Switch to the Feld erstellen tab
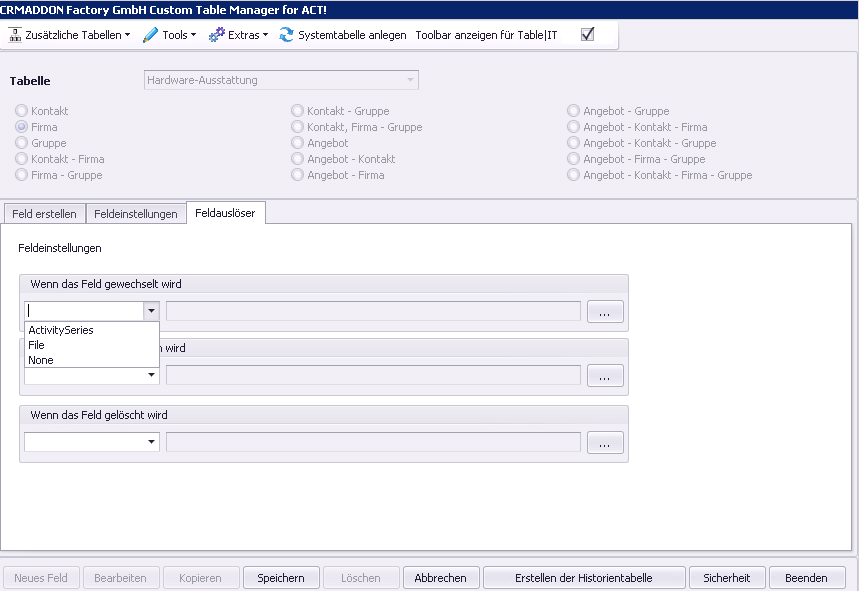859x591 pixels. (44, 214)
